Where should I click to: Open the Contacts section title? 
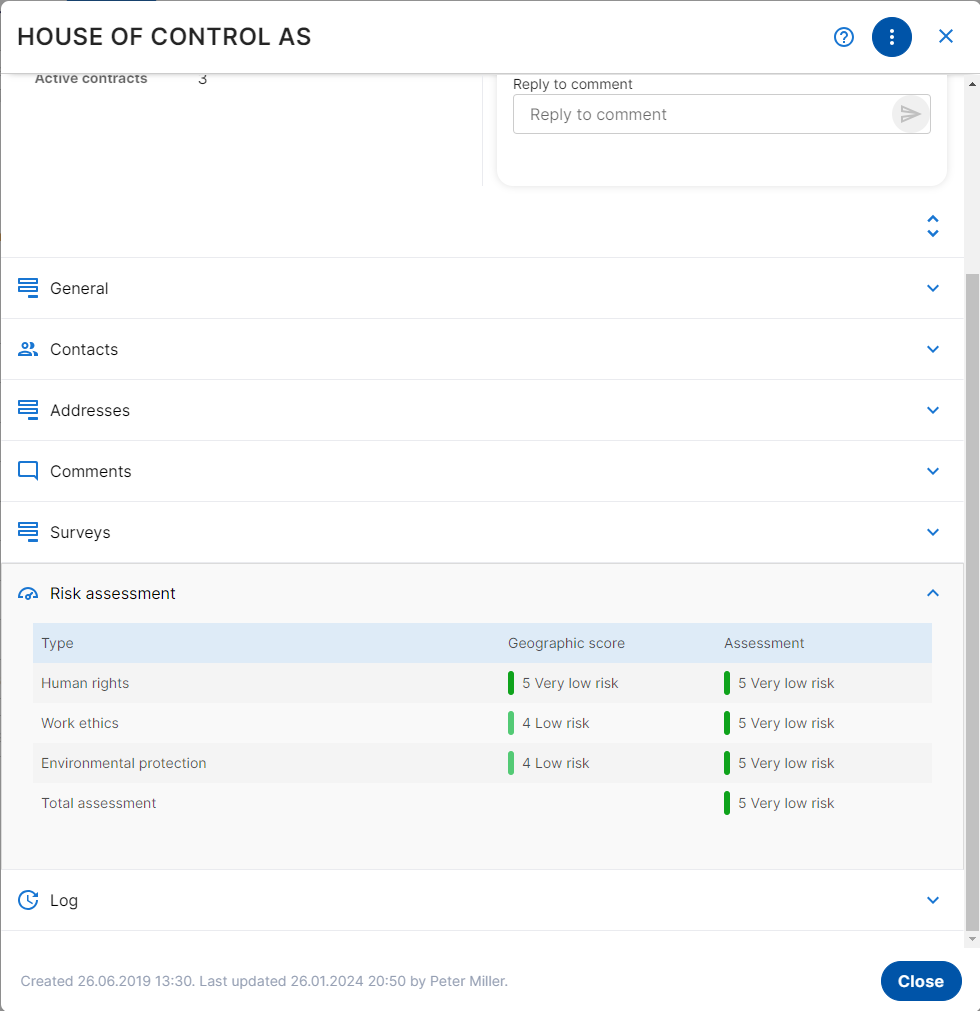coord(84,349)
